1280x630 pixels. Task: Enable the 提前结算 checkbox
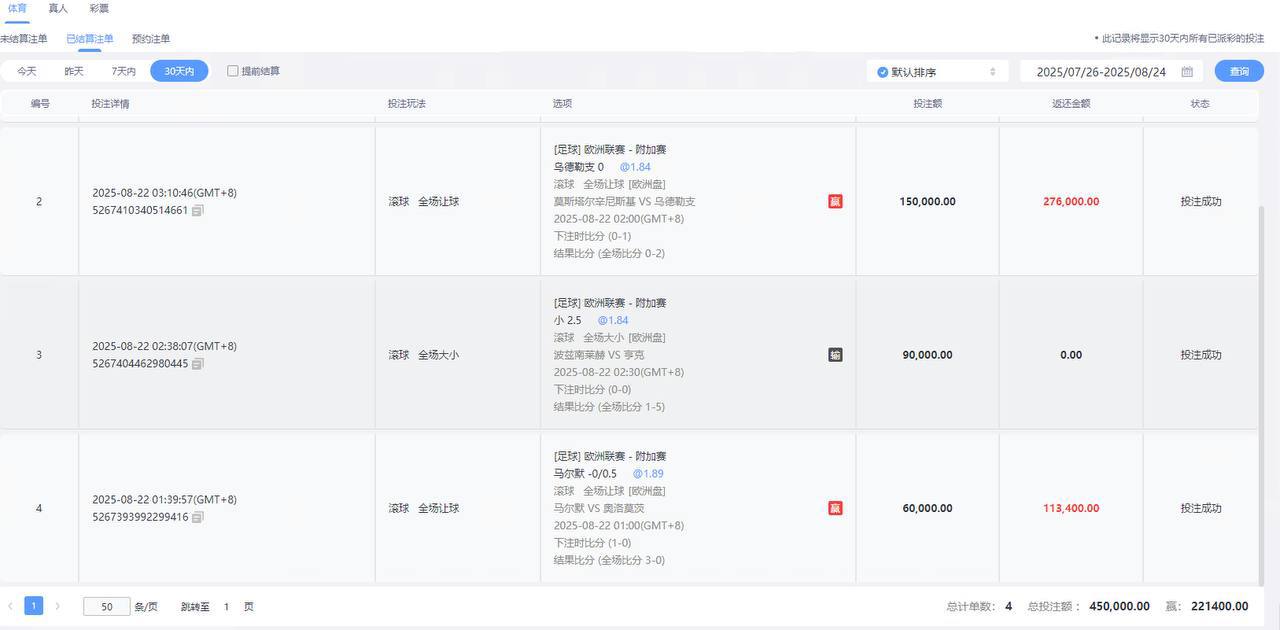coord(233,71)
